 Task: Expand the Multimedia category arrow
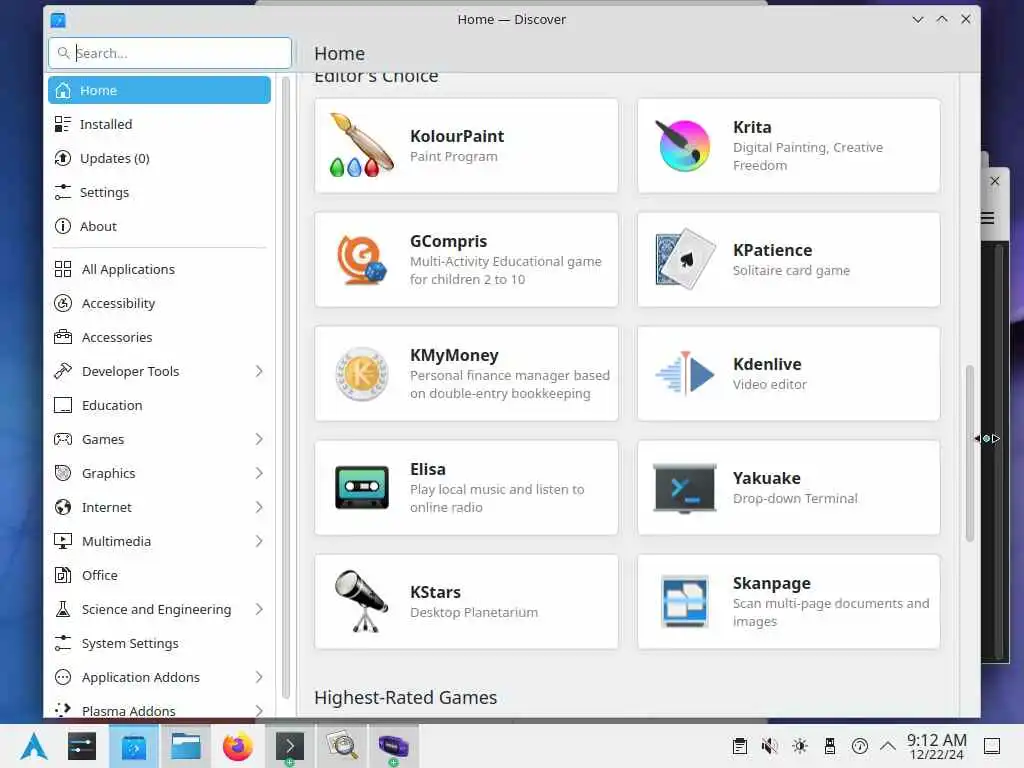tap(259, 541)
